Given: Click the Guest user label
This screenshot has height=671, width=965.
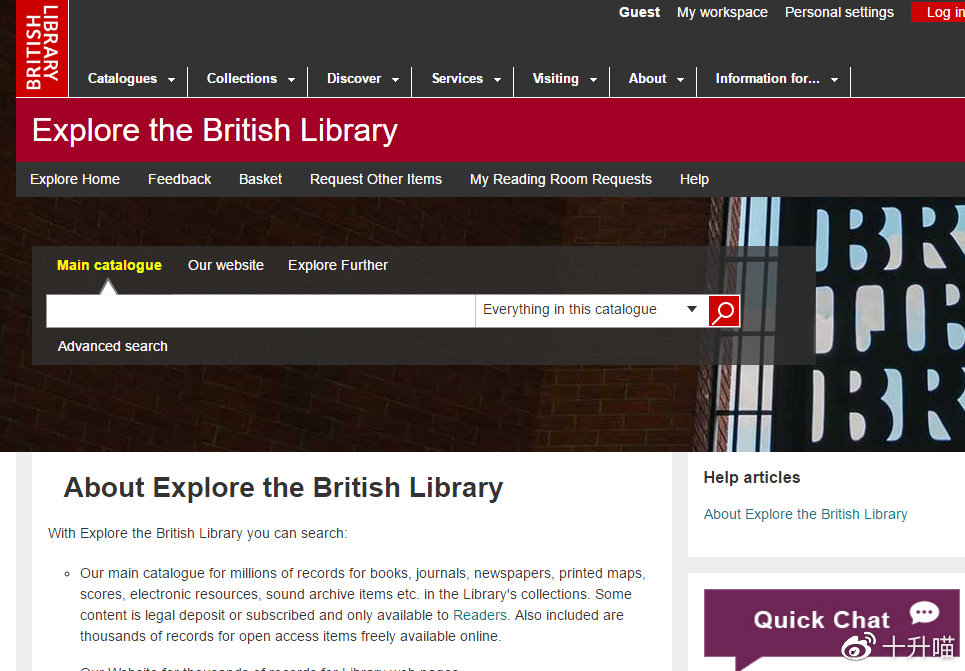Looking at the screenshot, I should coord(639,12).
